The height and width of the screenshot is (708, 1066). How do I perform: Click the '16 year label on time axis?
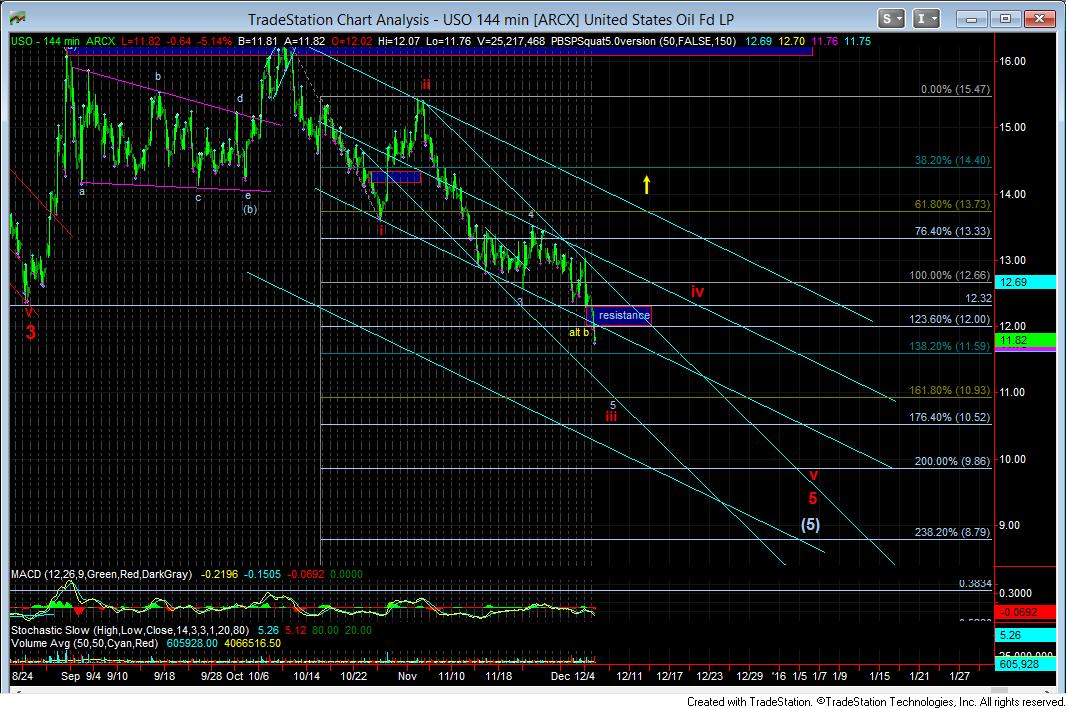tap(778, 676)
